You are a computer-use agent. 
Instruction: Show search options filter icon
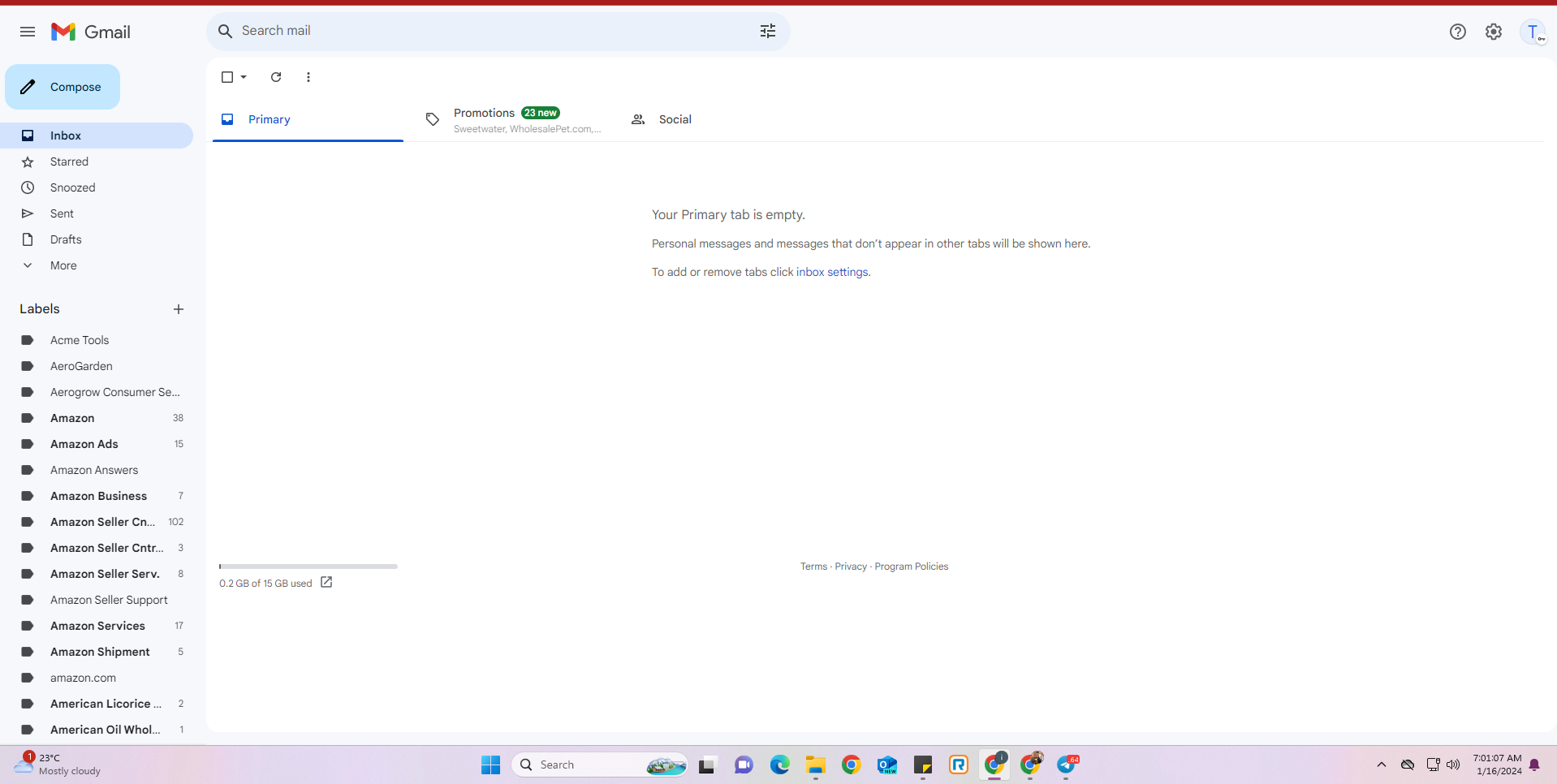pyautogui.click(x=768, y=31)
